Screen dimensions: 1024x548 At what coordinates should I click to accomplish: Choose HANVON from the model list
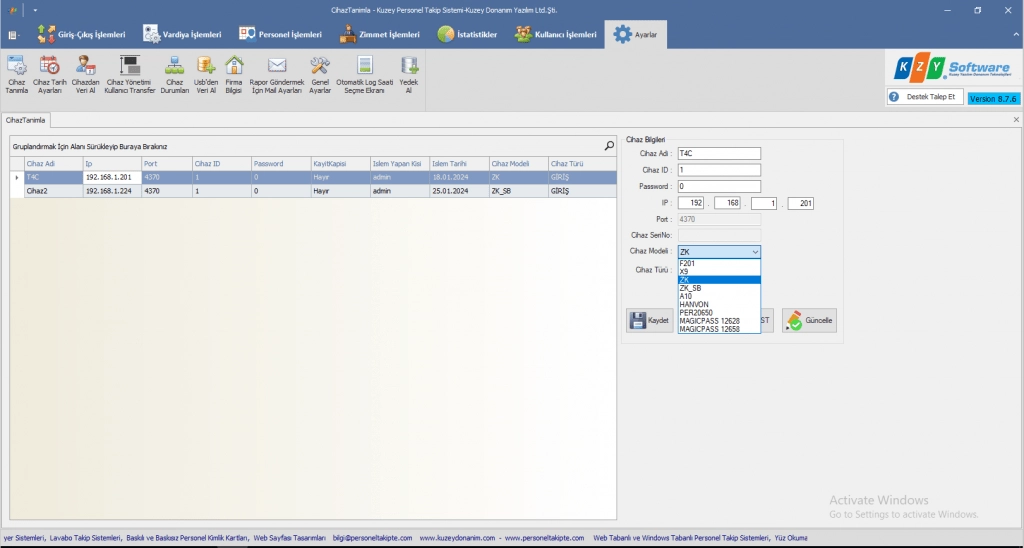pos(694,304)
